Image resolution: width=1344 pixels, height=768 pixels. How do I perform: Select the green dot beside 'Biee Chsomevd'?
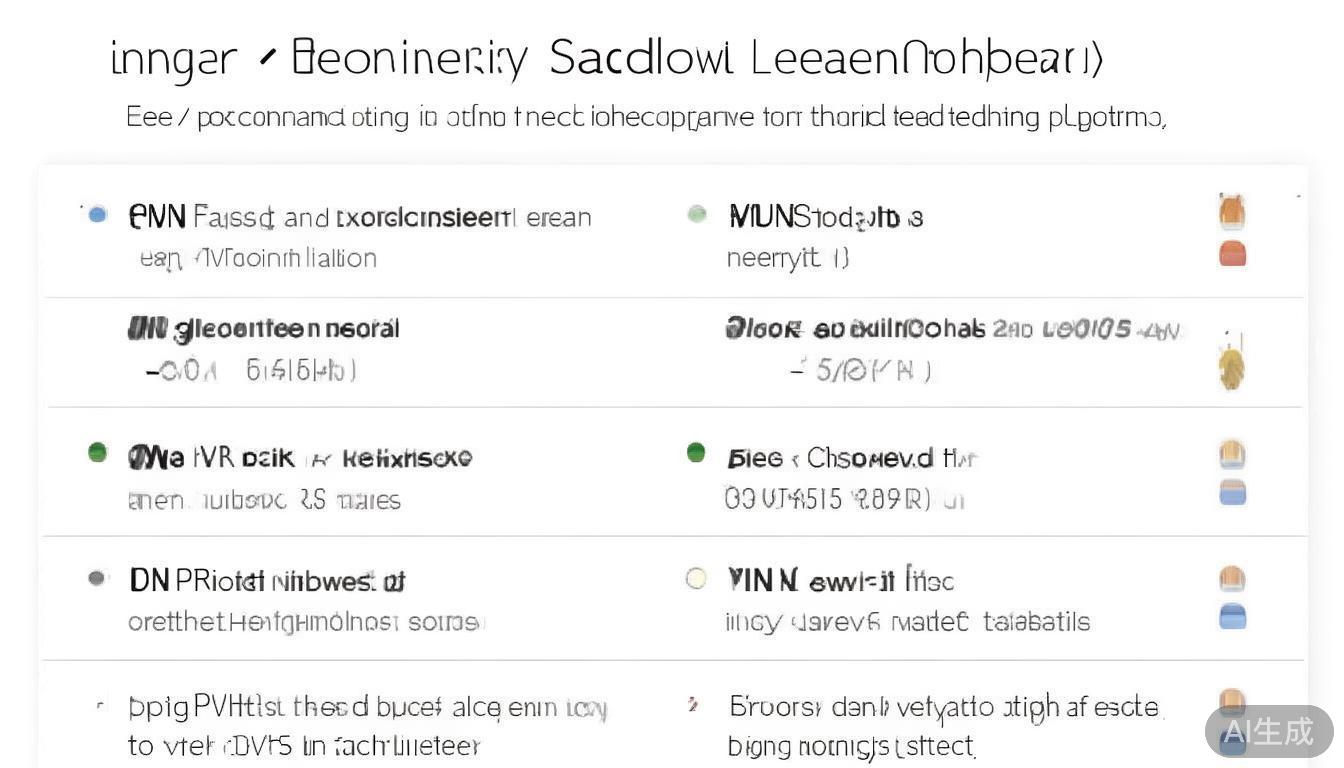pyautogui.click(x=696, y=453)
